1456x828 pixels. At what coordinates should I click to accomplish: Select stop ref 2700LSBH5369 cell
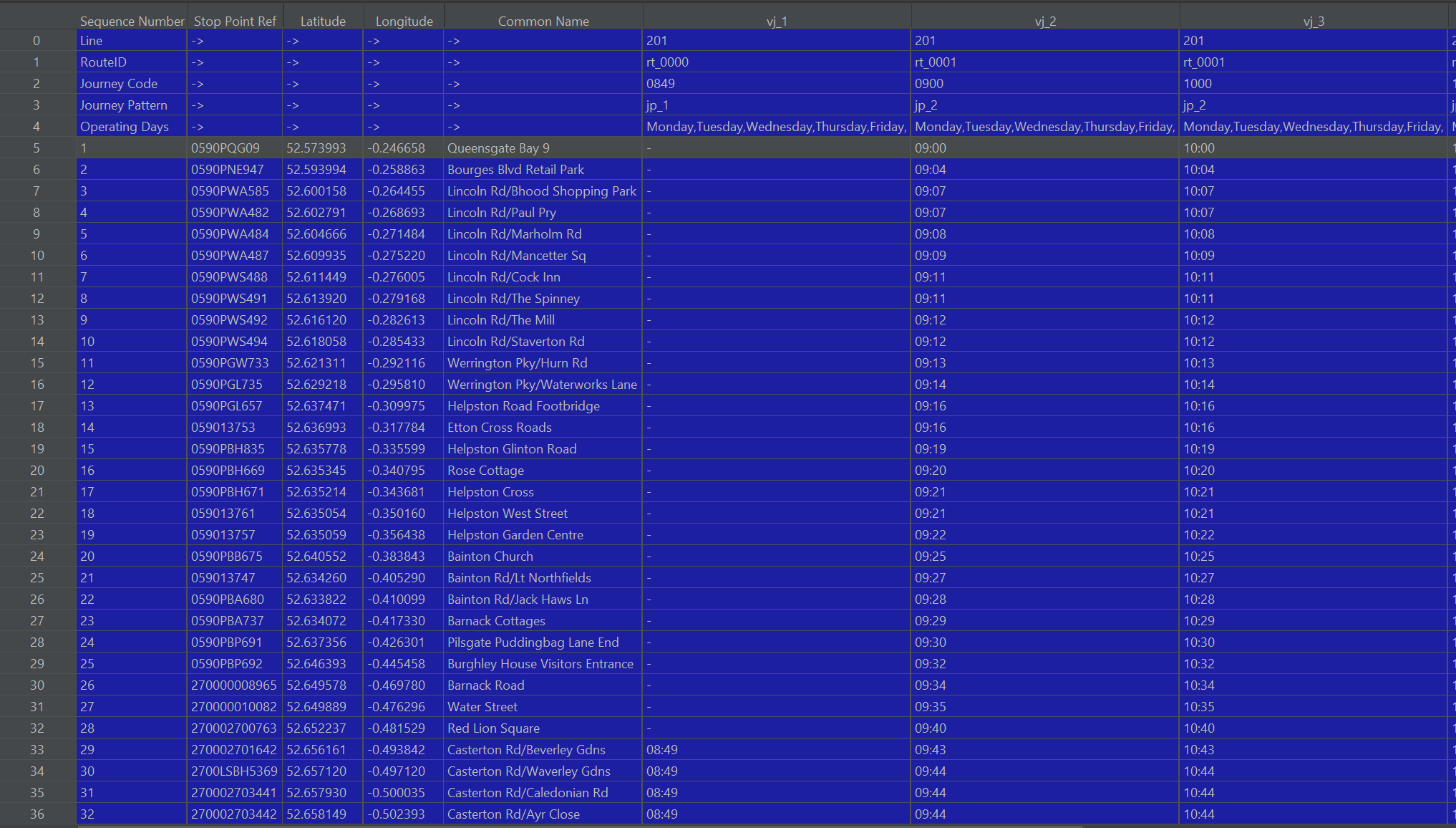(x=235, y=771)
